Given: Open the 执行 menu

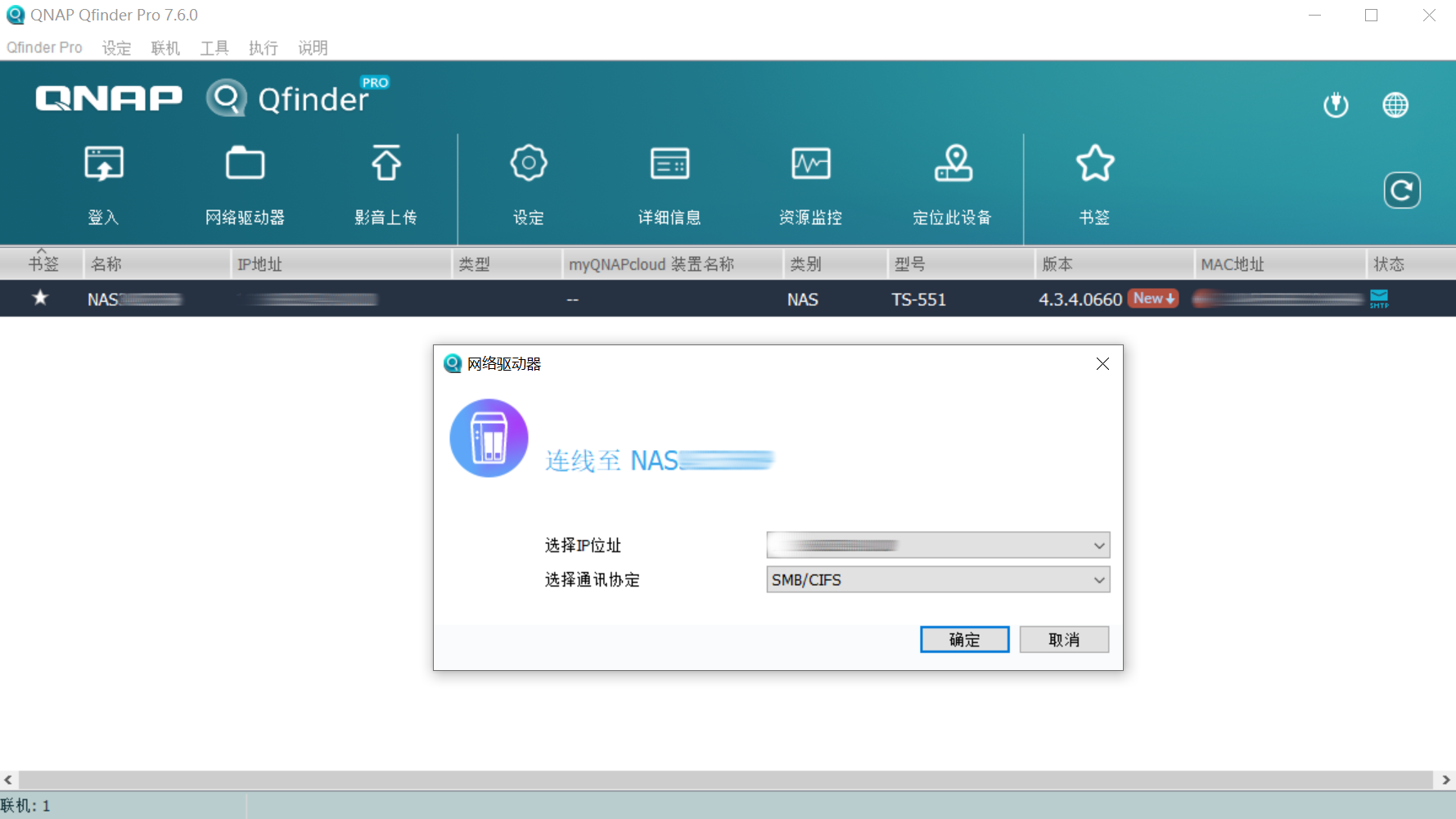Looking at the screenshot, I should [x=264, y=47].
